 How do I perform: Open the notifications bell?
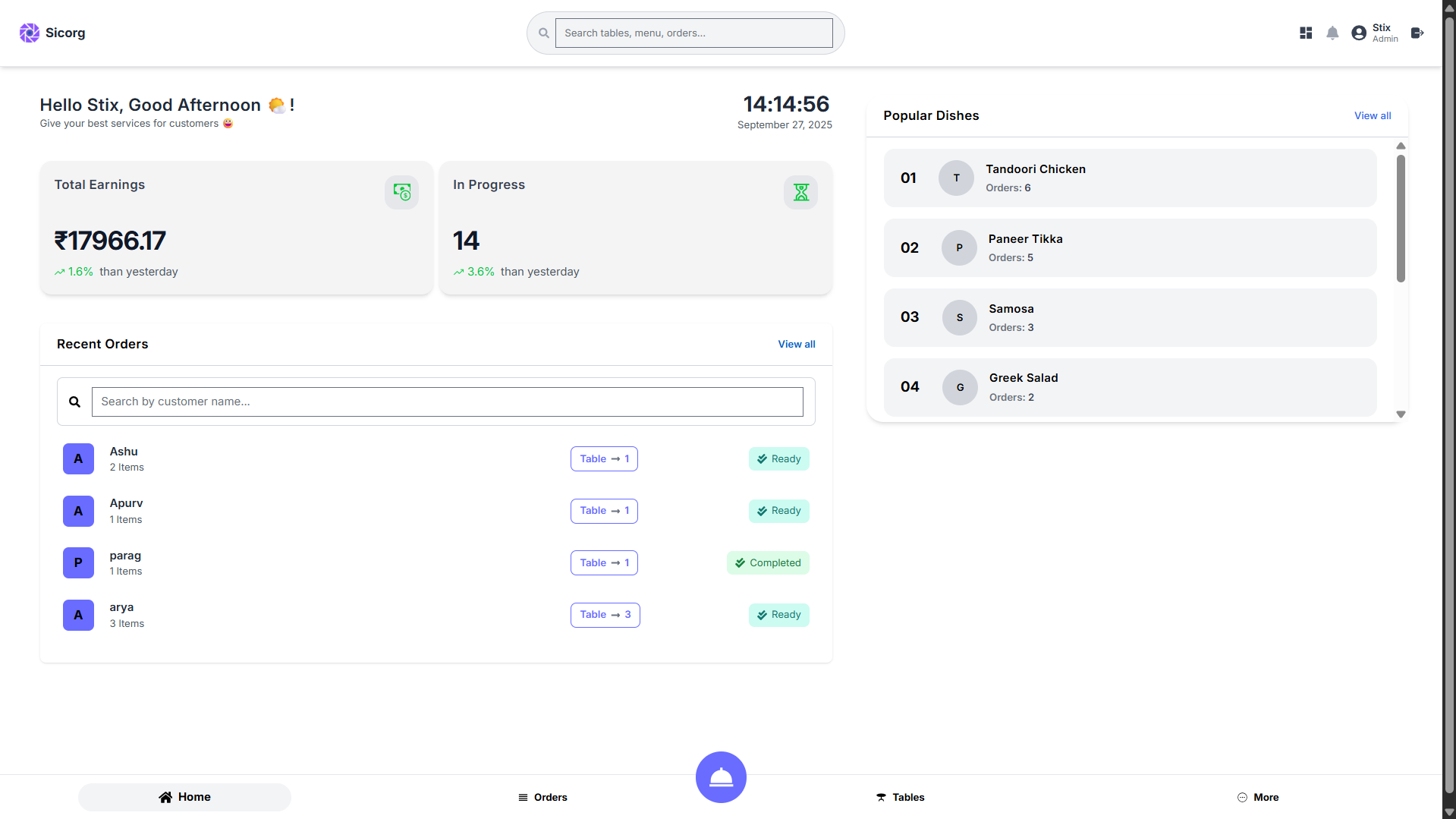click(x=1332, y=33)
